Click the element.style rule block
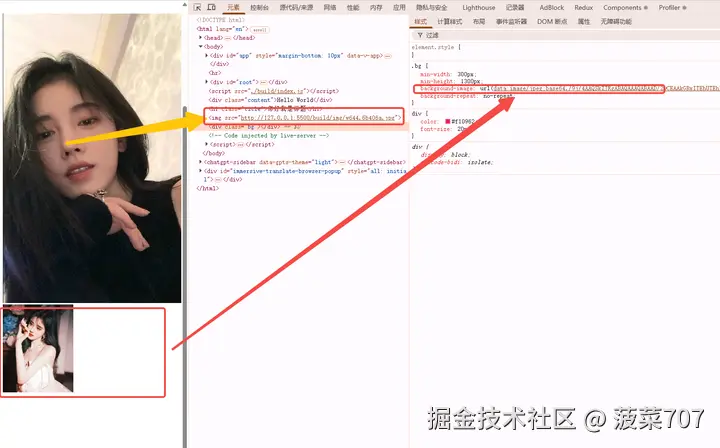 click(x=436, y=50)
